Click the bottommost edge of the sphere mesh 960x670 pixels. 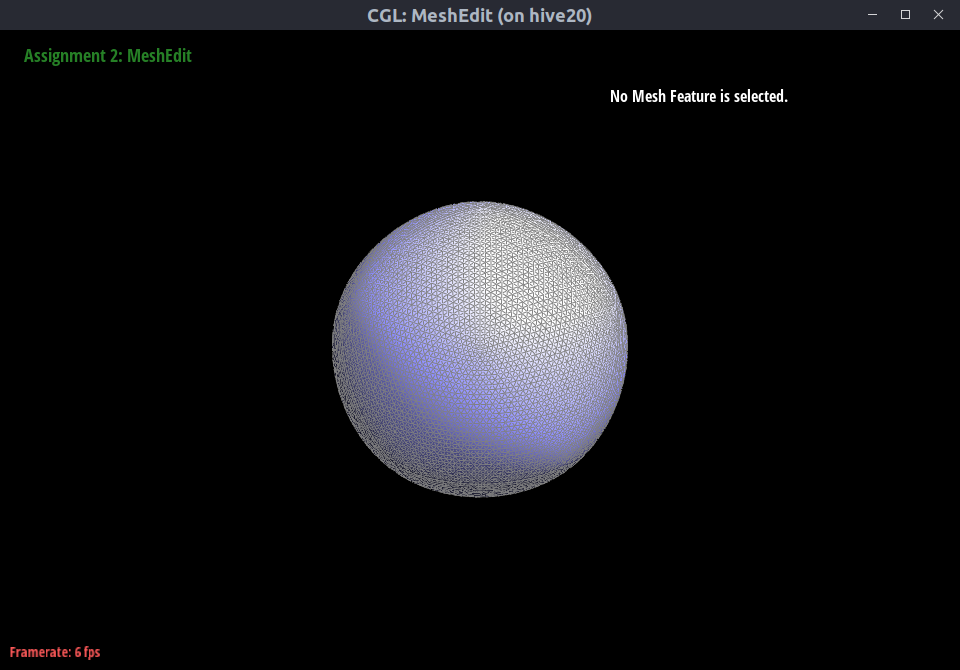480,495
